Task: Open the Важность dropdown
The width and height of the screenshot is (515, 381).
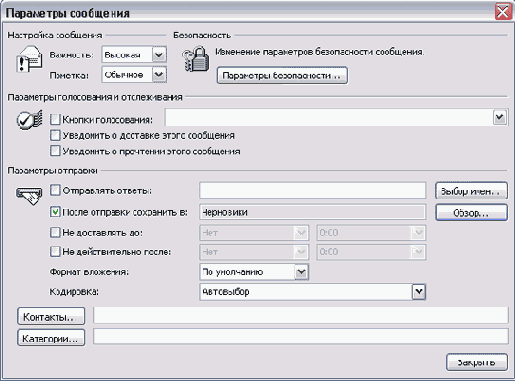Action: (159, 55)
